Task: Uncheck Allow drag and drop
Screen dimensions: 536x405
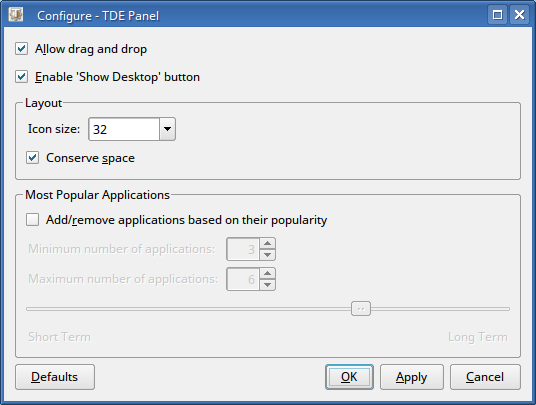Action: 22,49
